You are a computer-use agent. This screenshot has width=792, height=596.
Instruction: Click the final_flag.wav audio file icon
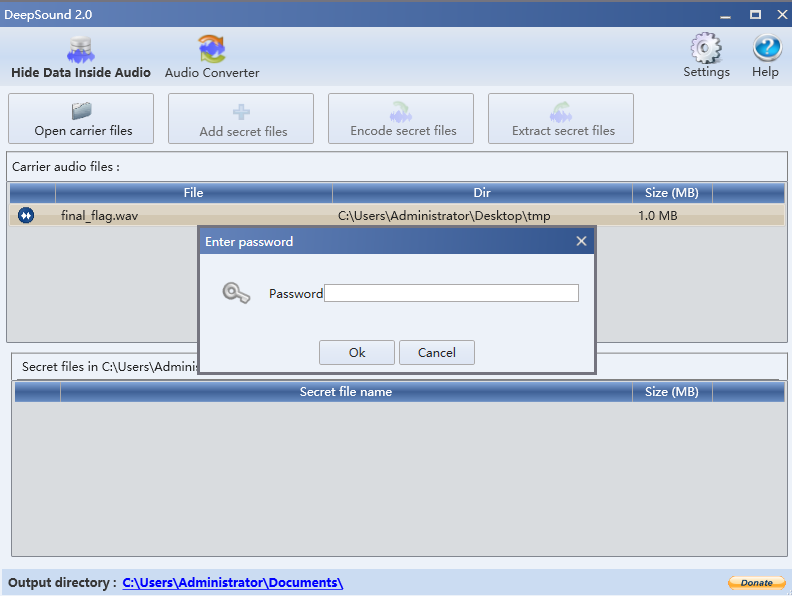[x=26, y=216]
